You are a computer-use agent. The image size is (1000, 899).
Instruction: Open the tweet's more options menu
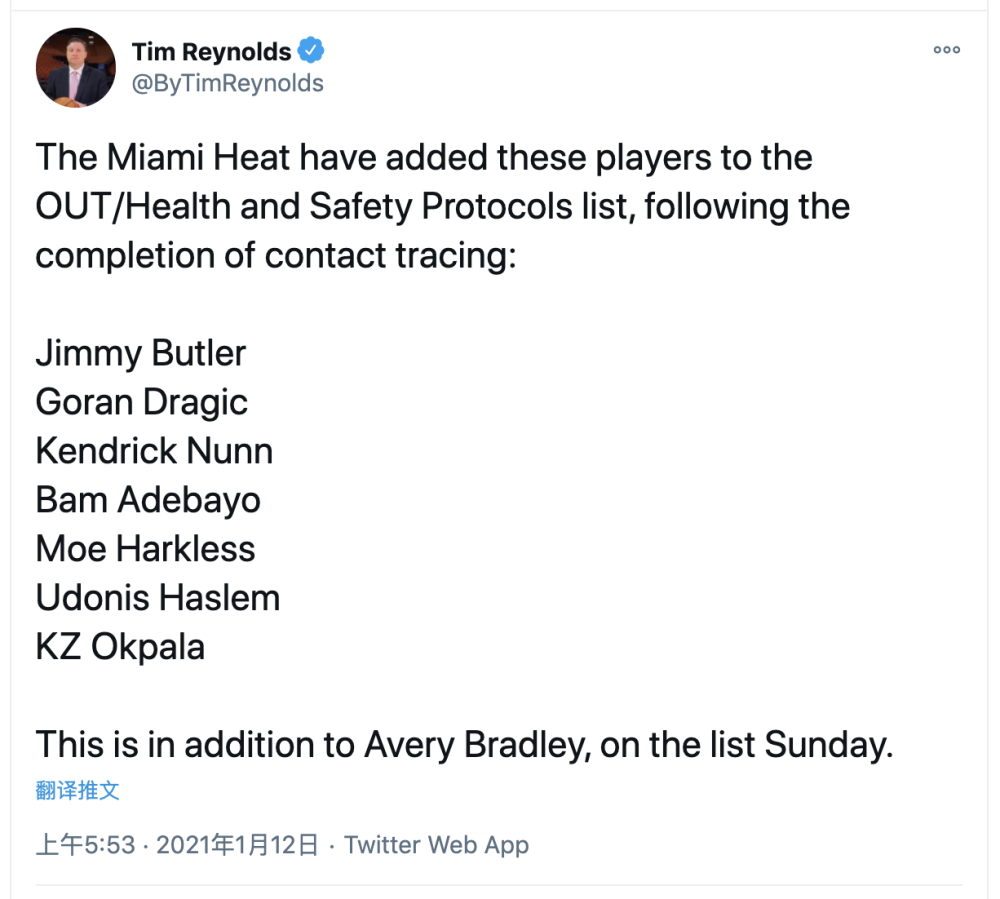[x=946, y=50]
